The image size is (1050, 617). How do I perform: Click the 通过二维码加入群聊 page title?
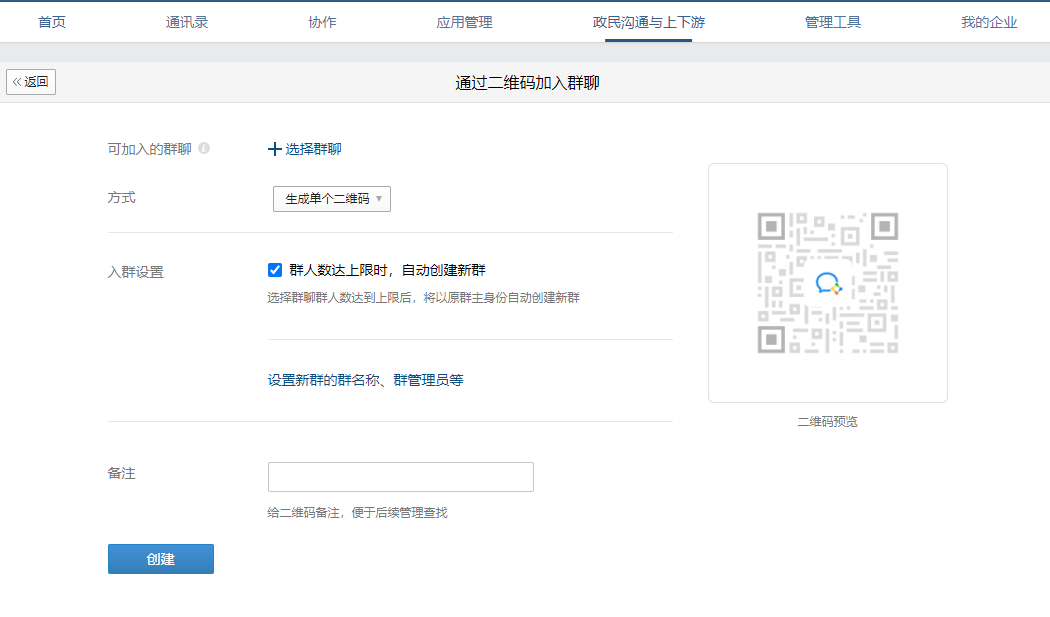pos(527,83)
